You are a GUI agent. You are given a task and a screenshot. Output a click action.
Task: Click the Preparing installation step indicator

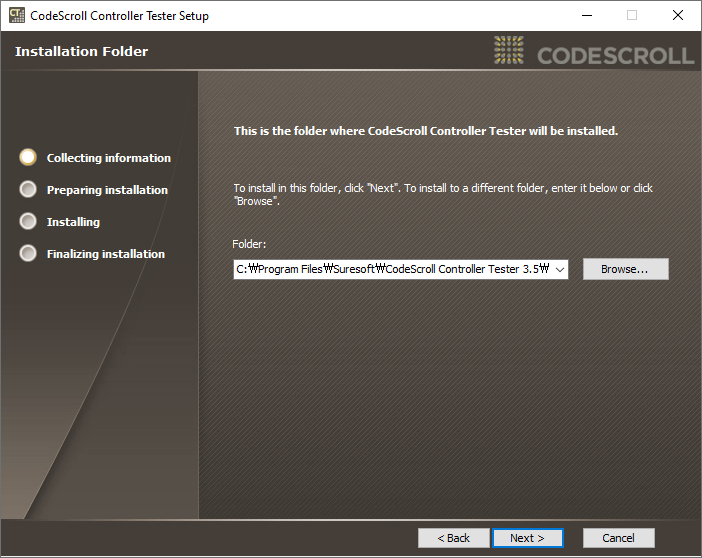click(28, 189)
